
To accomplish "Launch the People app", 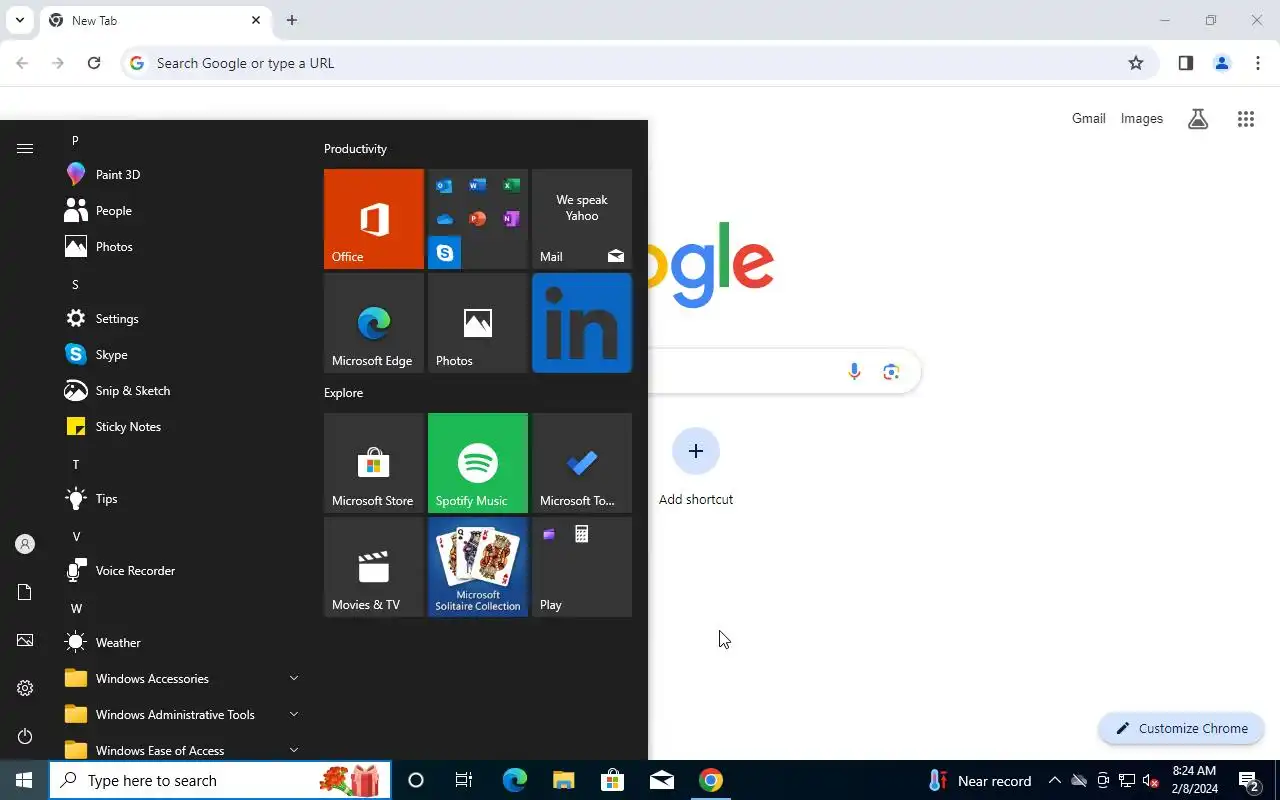I will click(x=180, y=211).
